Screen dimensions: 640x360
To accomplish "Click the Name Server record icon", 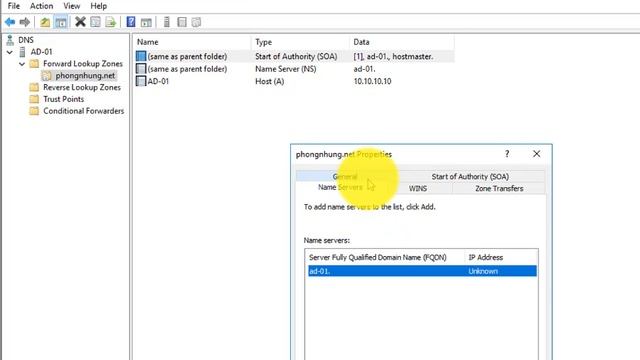I will [x=141, y=69].
